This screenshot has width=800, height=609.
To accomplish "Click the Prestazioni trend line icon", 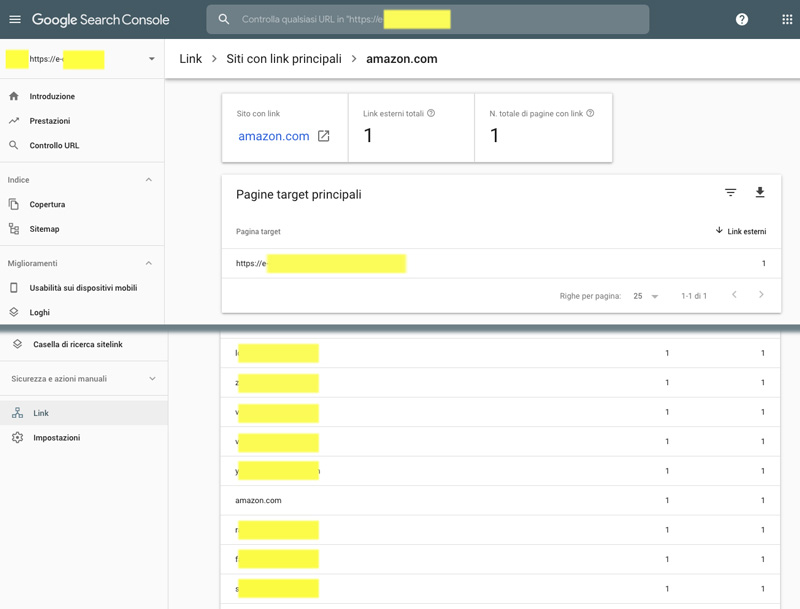I will 14,121.
